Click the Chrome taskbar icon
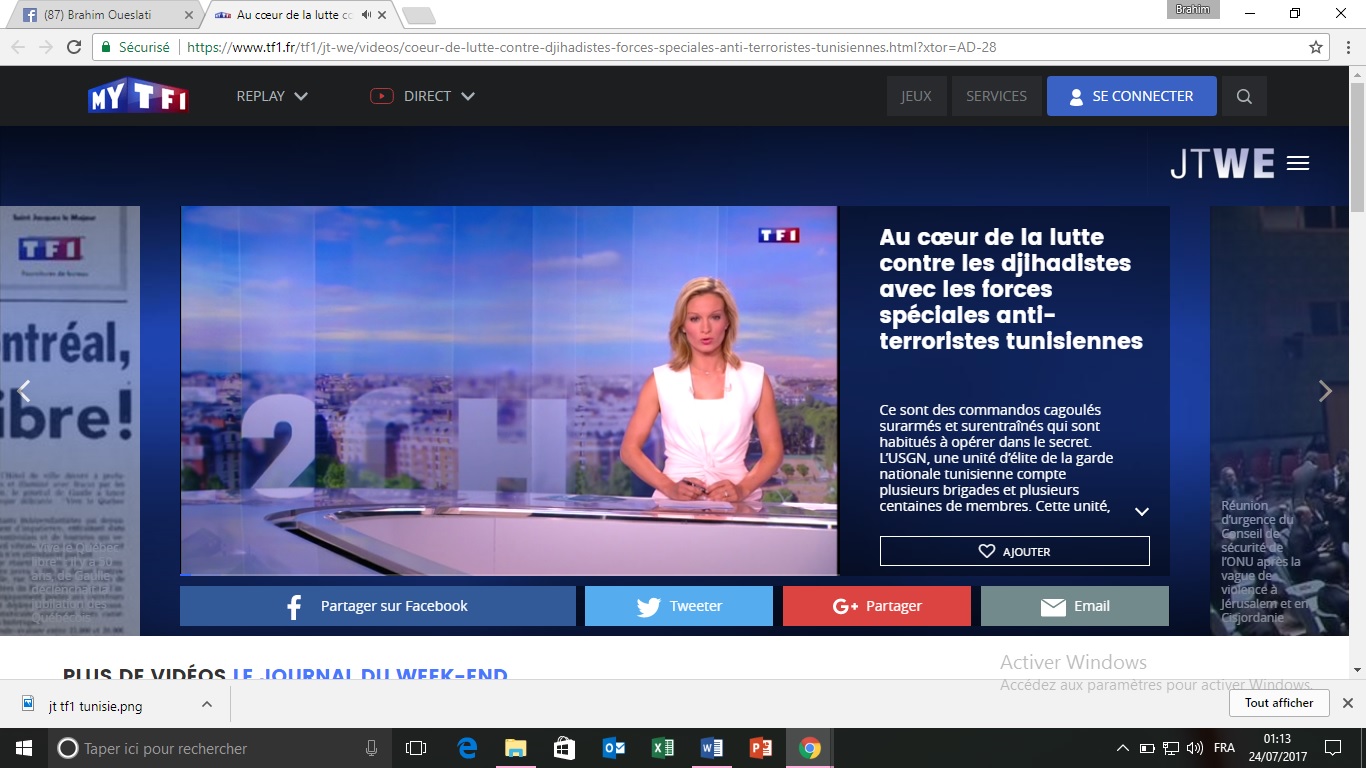 click(809, 748)
